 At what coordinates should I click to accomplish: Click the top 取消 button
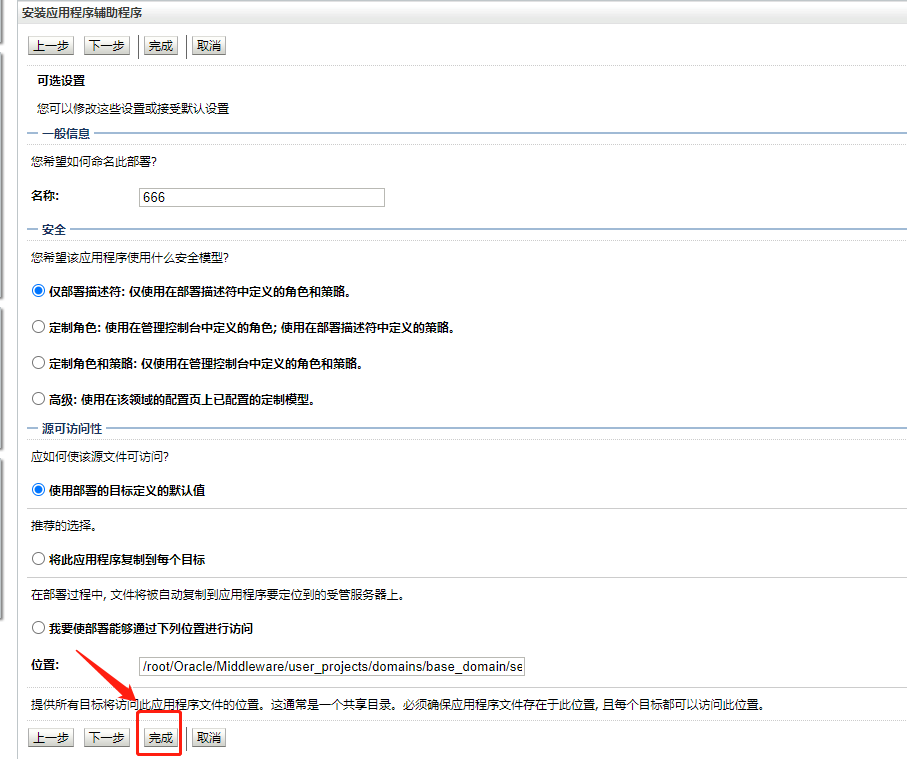pos(208,44)
